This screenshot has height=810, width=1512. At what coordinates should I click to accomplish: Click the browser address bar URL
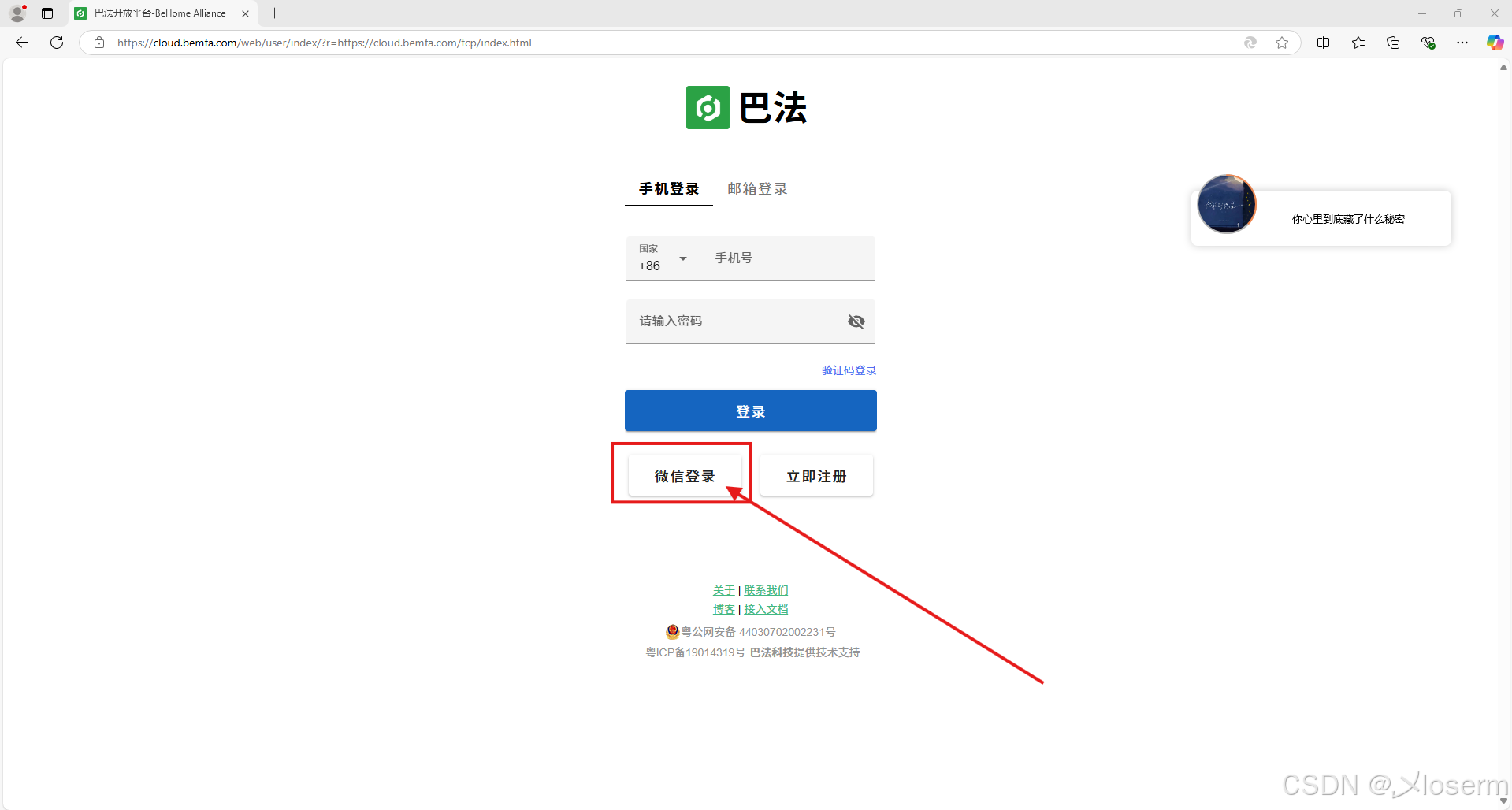(x=325, y=43)
